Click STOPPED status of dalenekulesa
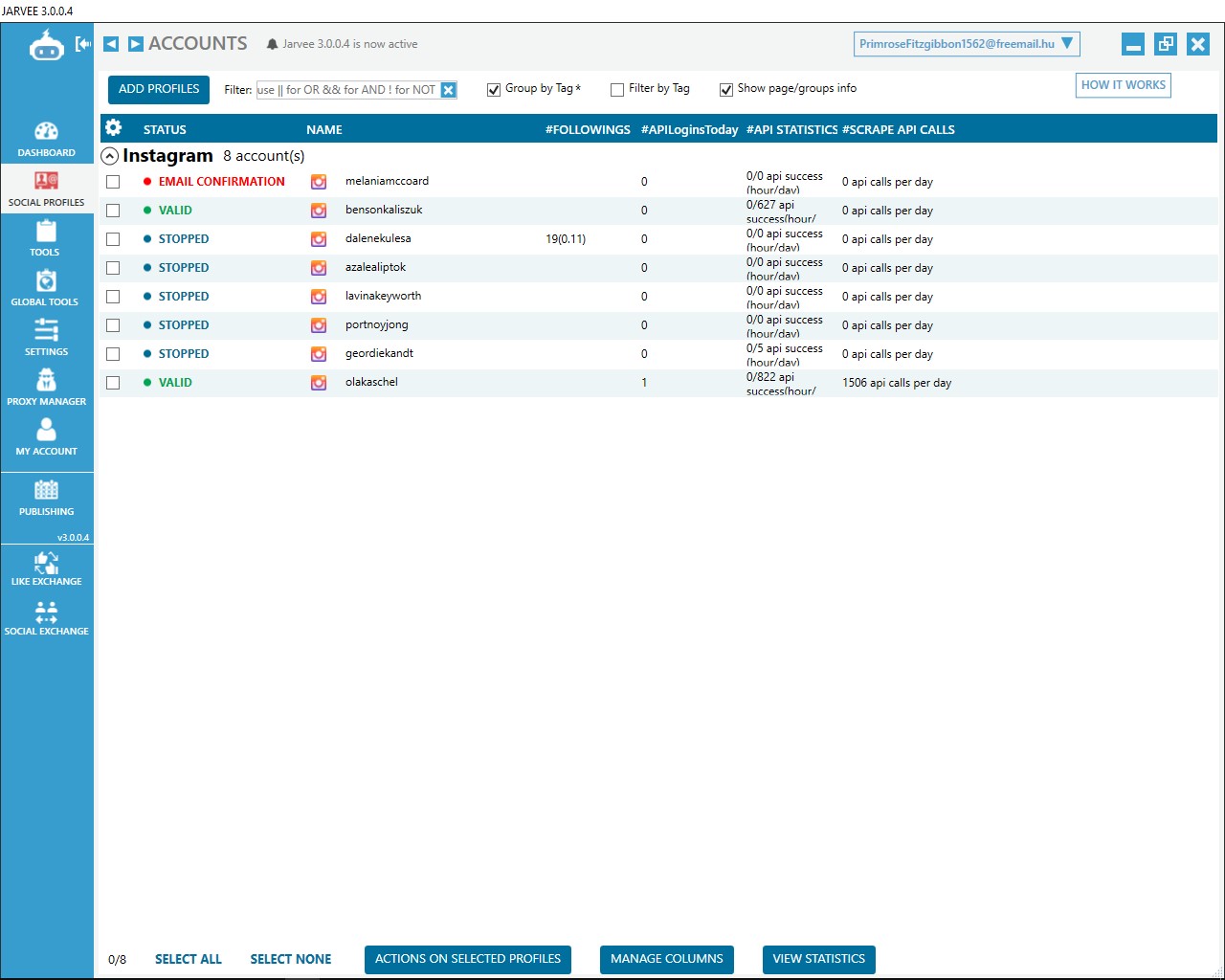 pyautogui.click(x=184, y=239)
